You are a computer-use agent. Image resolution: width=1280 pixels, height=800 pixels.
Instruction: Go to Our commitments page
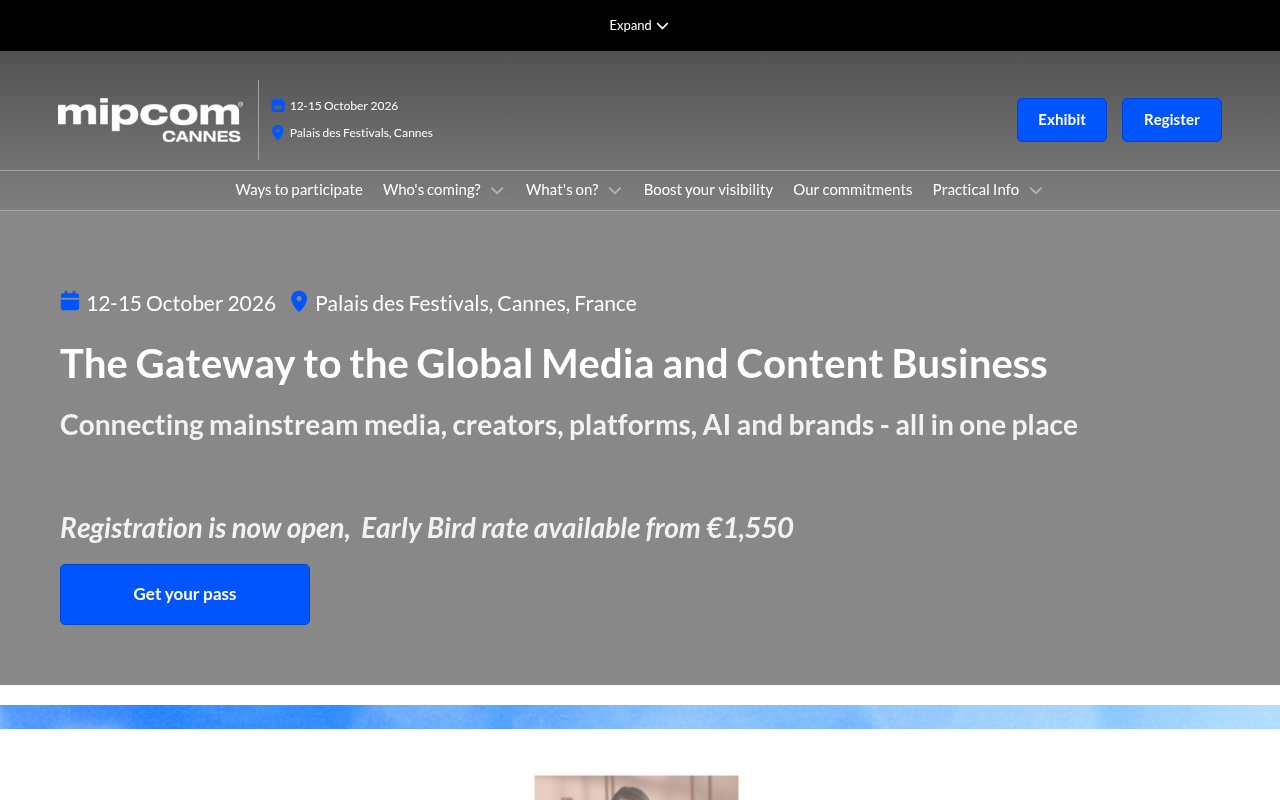pyautogui.click(x=853, y=190)
